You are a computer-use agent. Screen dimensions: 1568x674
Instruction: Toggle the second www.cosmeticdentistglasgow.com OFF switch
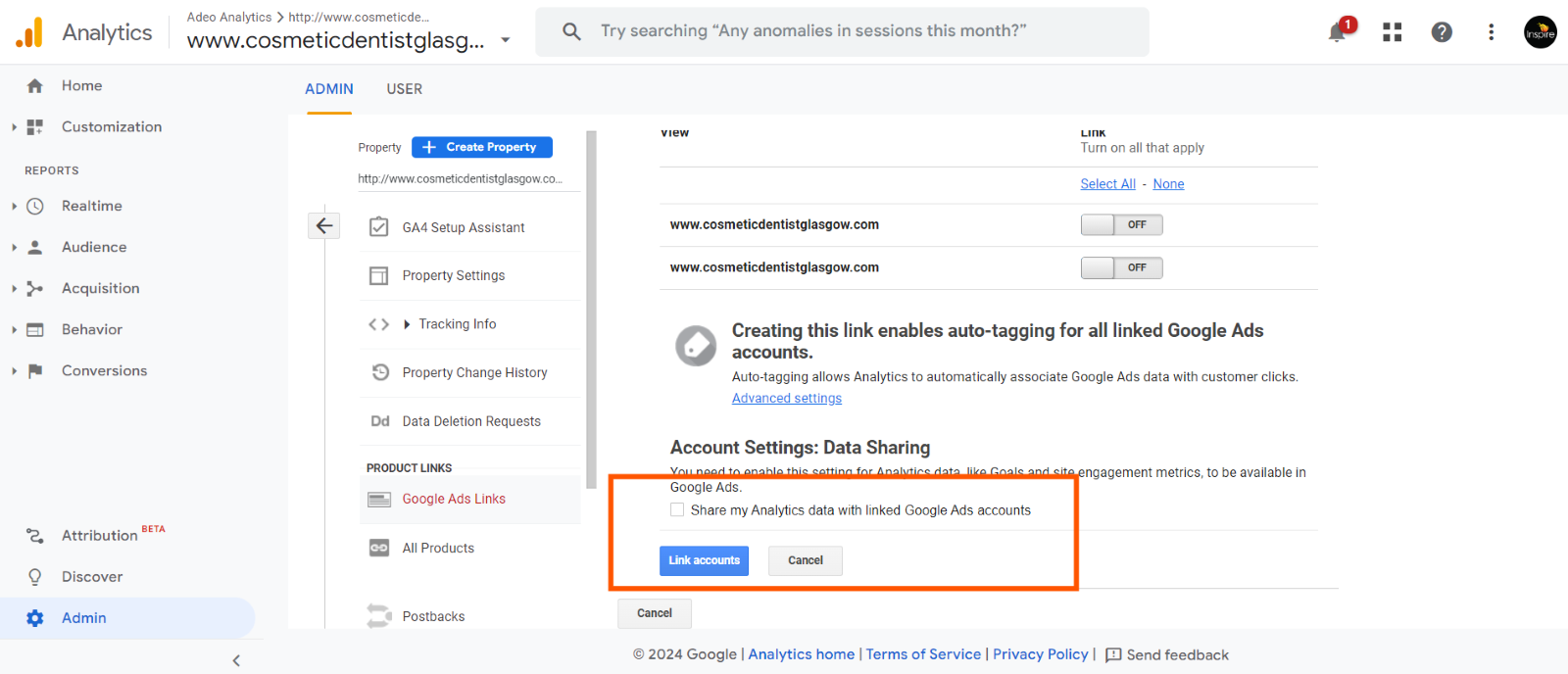pyautogui.click(x=1121, y=268)
